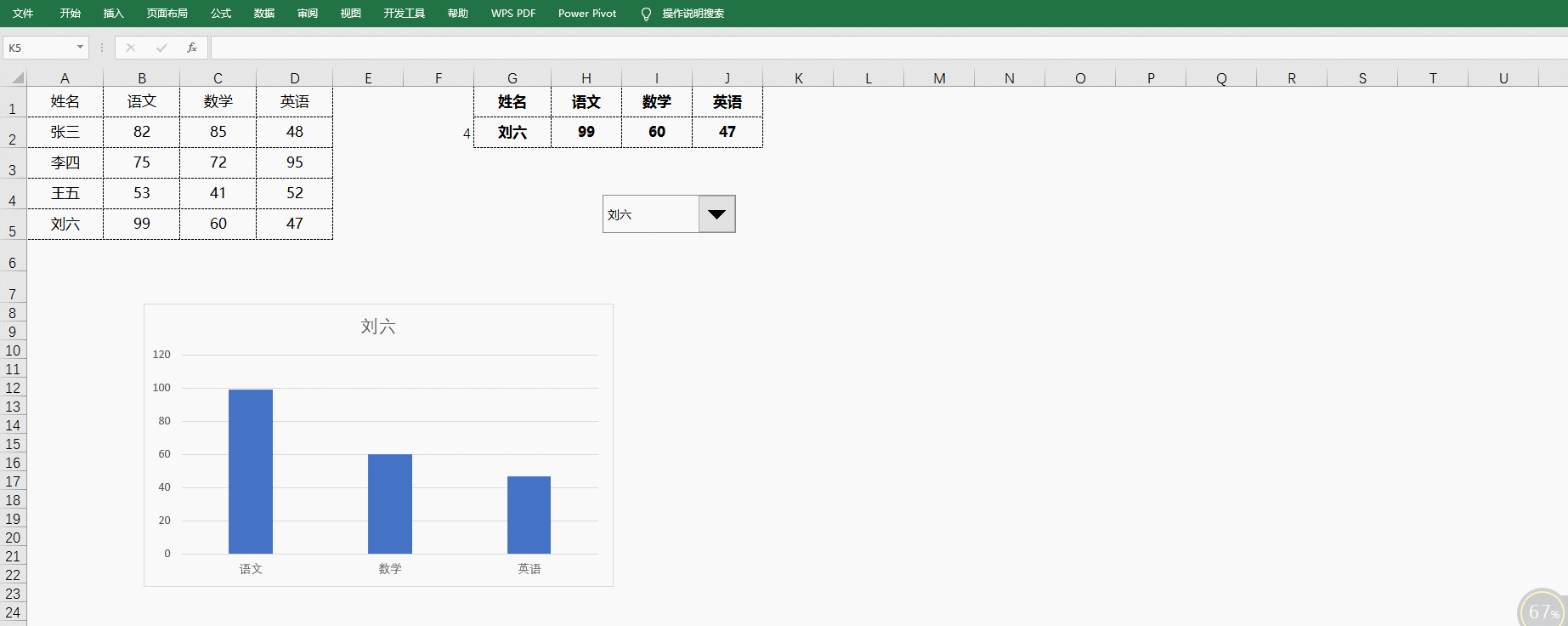Click the 数学 category label under chart
Viewport: 1568px width, 626px height.
click(390, 569)
